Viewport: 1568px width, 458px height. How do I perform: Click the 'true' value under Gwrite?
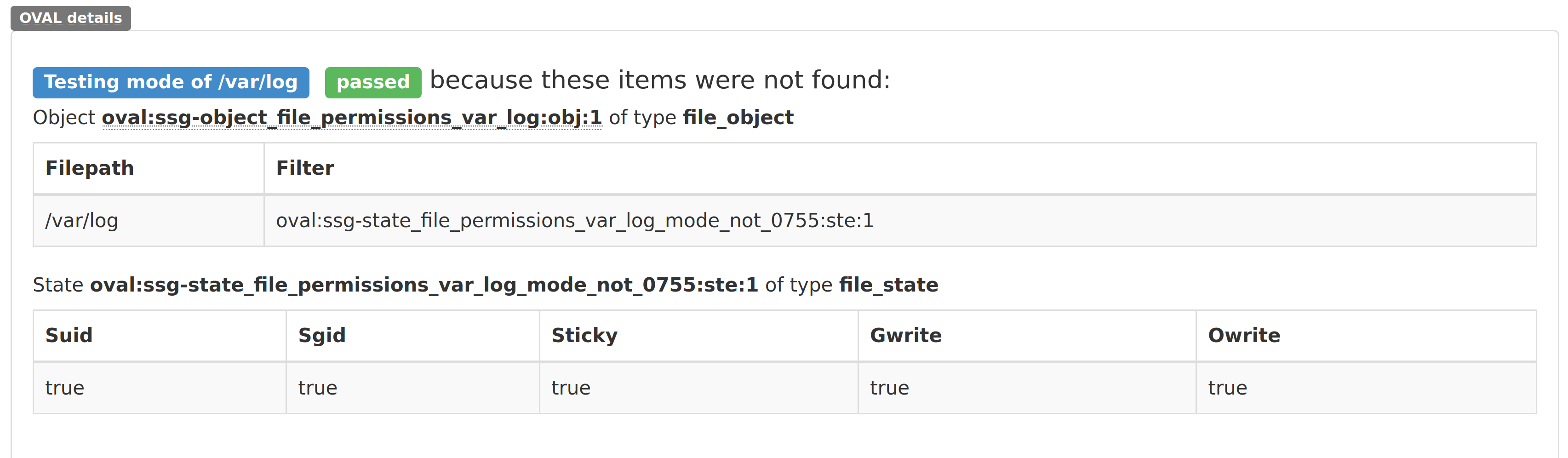click(x=889, y=387)
